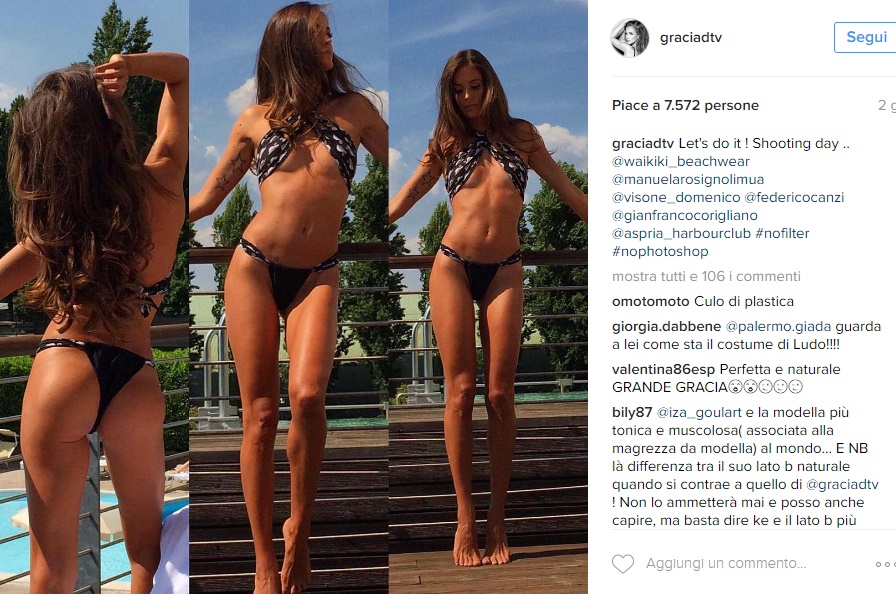Focus the Aggiungi un commento field
The height and width of the screenshot is (594, 896).
tap(726, 564)
